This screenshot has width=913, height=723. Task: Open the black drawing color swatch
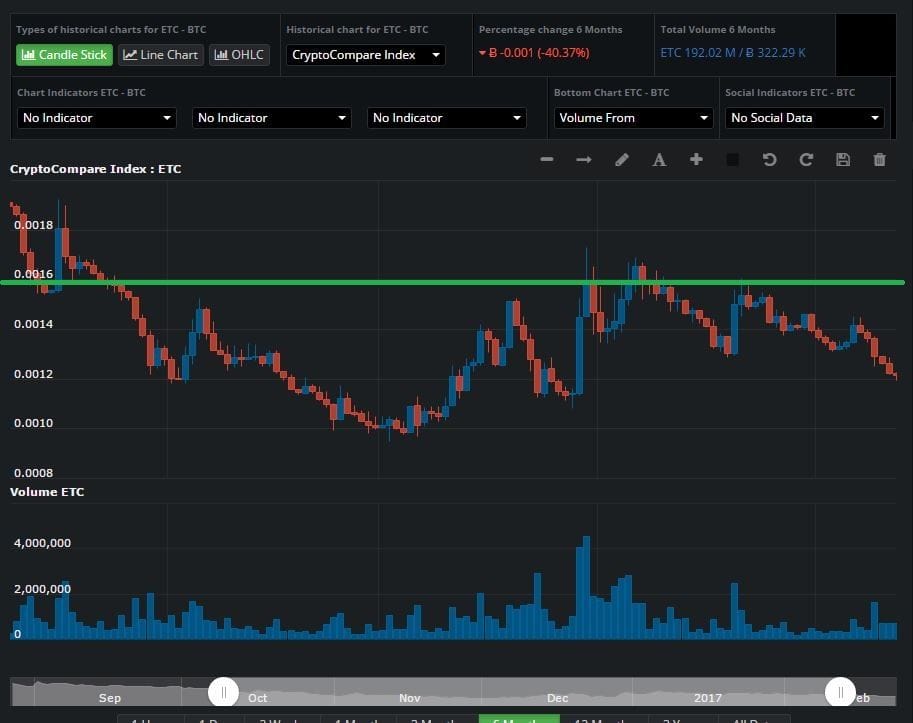click(x=732, y=160)
